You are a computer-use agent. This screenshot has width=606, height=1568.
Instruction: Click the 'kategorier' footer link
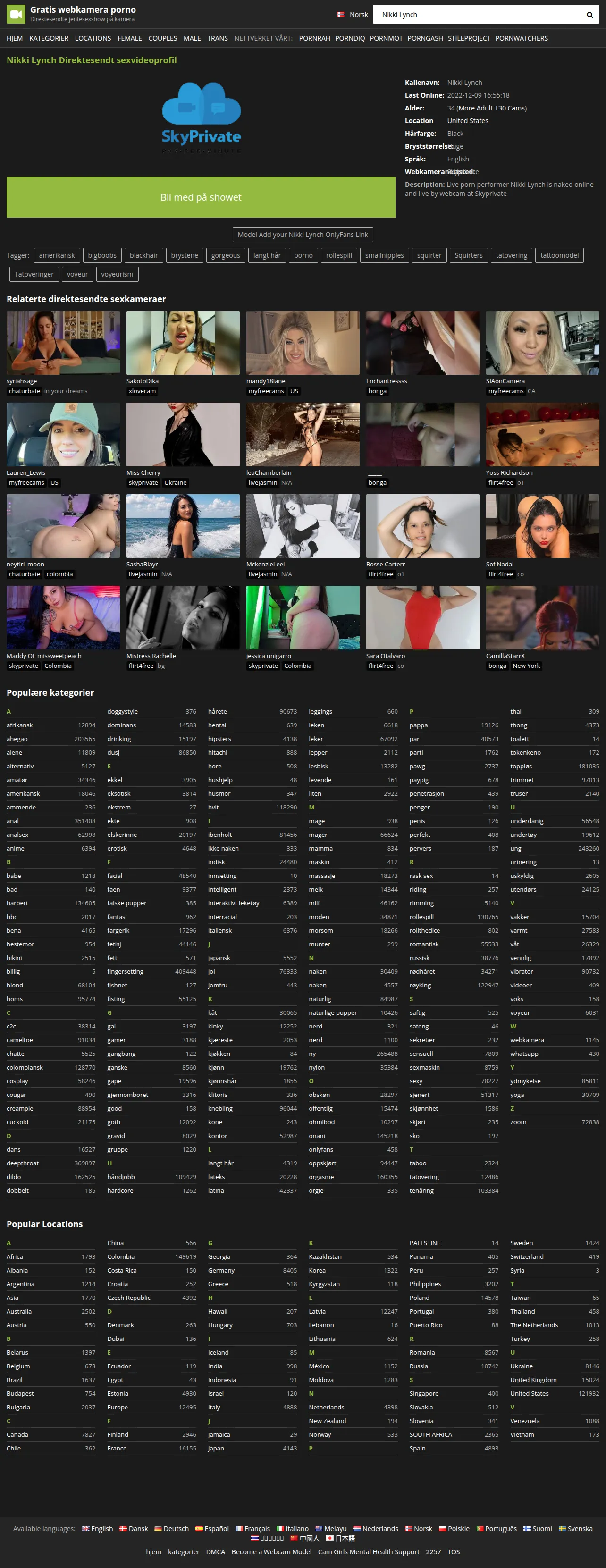point(184,1551)
